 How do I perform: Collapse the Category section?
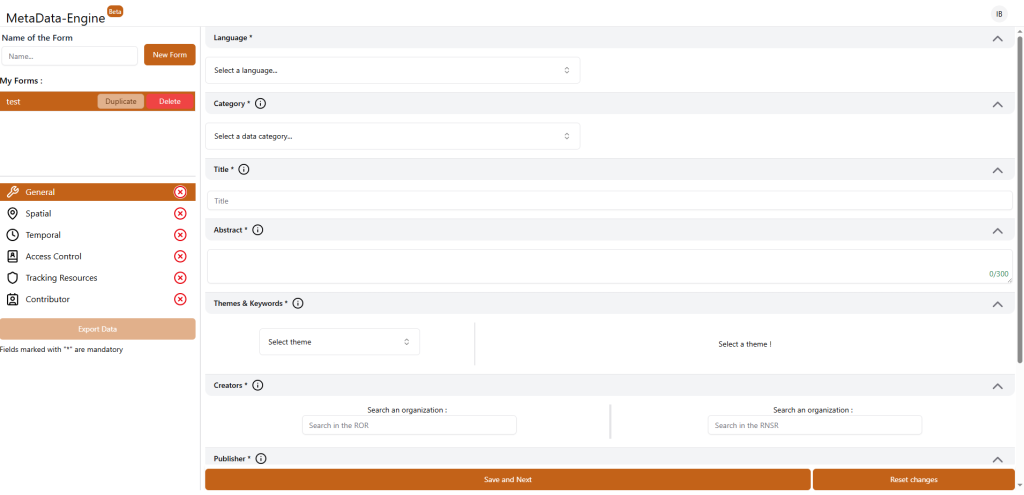click(997, 104)
